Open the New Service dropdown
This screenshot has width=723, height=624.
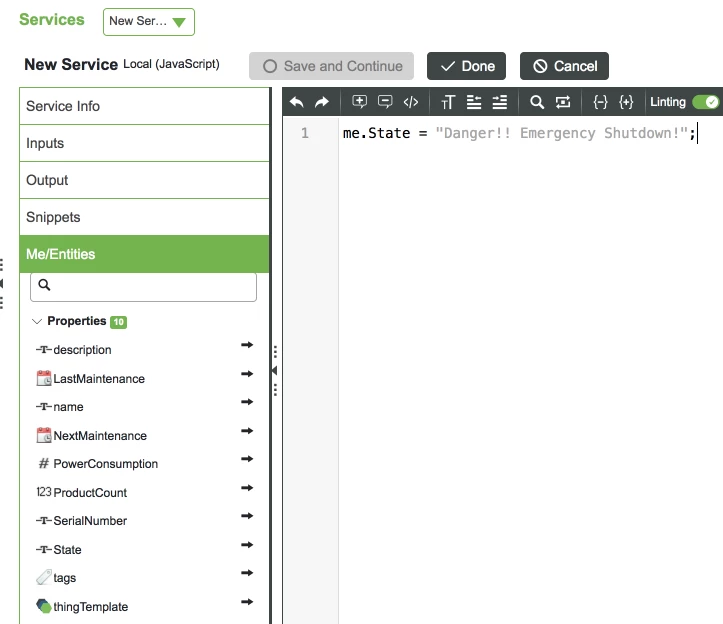pyautogui.click(x=148, y=22)
